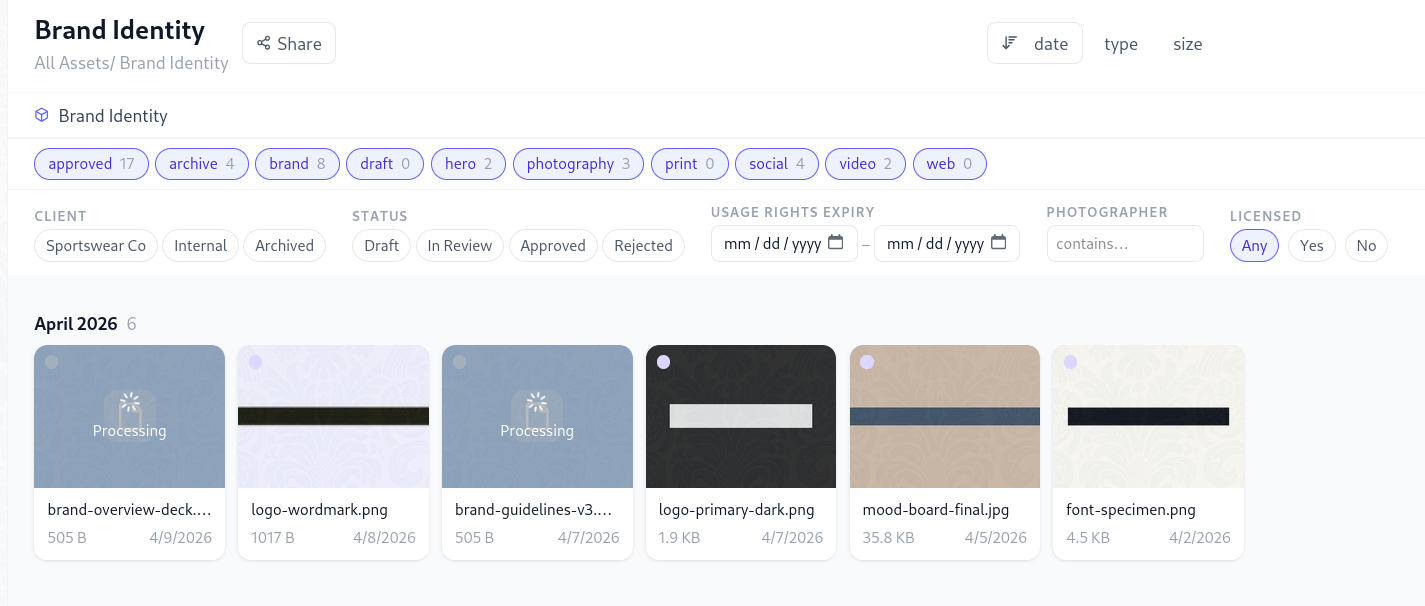1425x606 pixels.
Task: Click the share icon in Share button
Action: 264,43
